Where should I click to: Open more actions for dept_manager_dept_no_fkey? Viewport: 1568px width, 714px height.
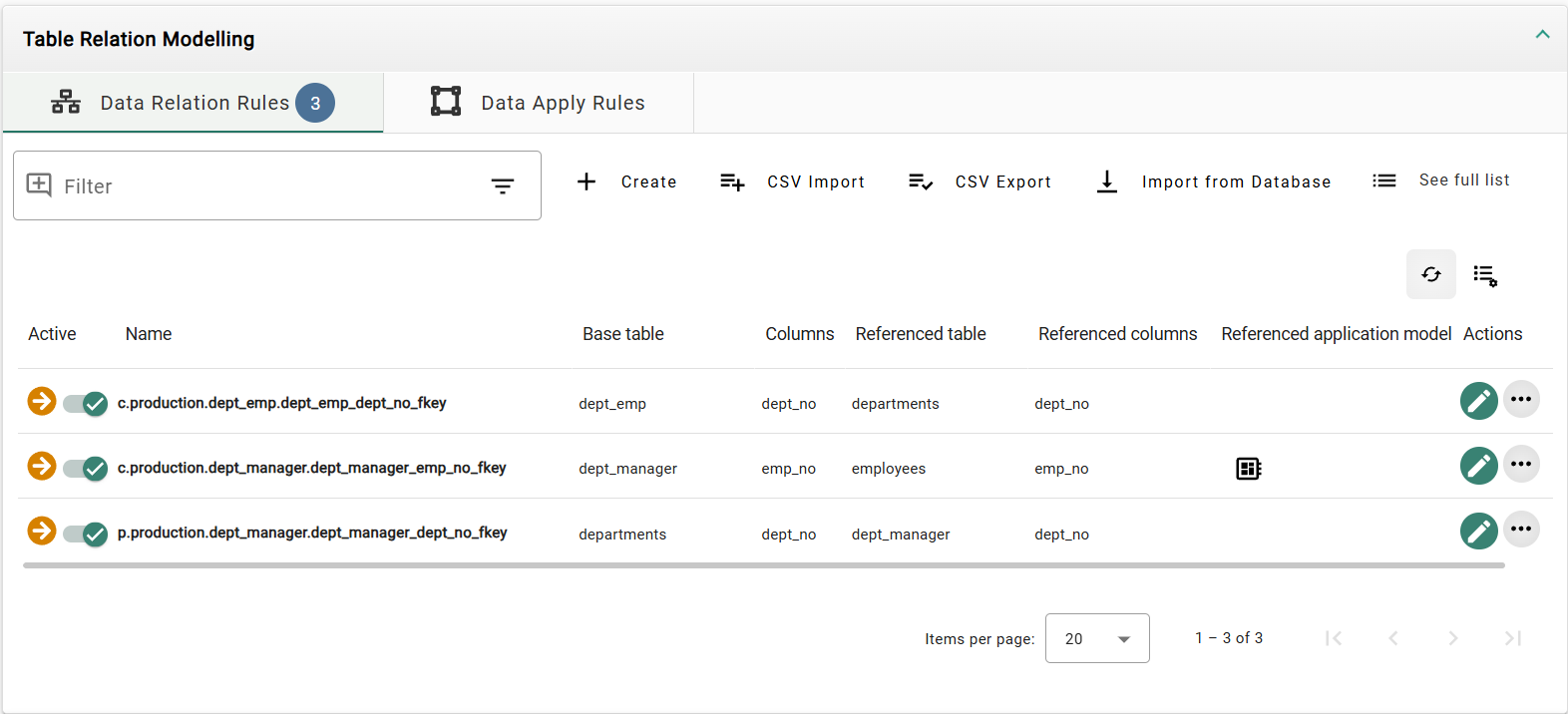1521,530
